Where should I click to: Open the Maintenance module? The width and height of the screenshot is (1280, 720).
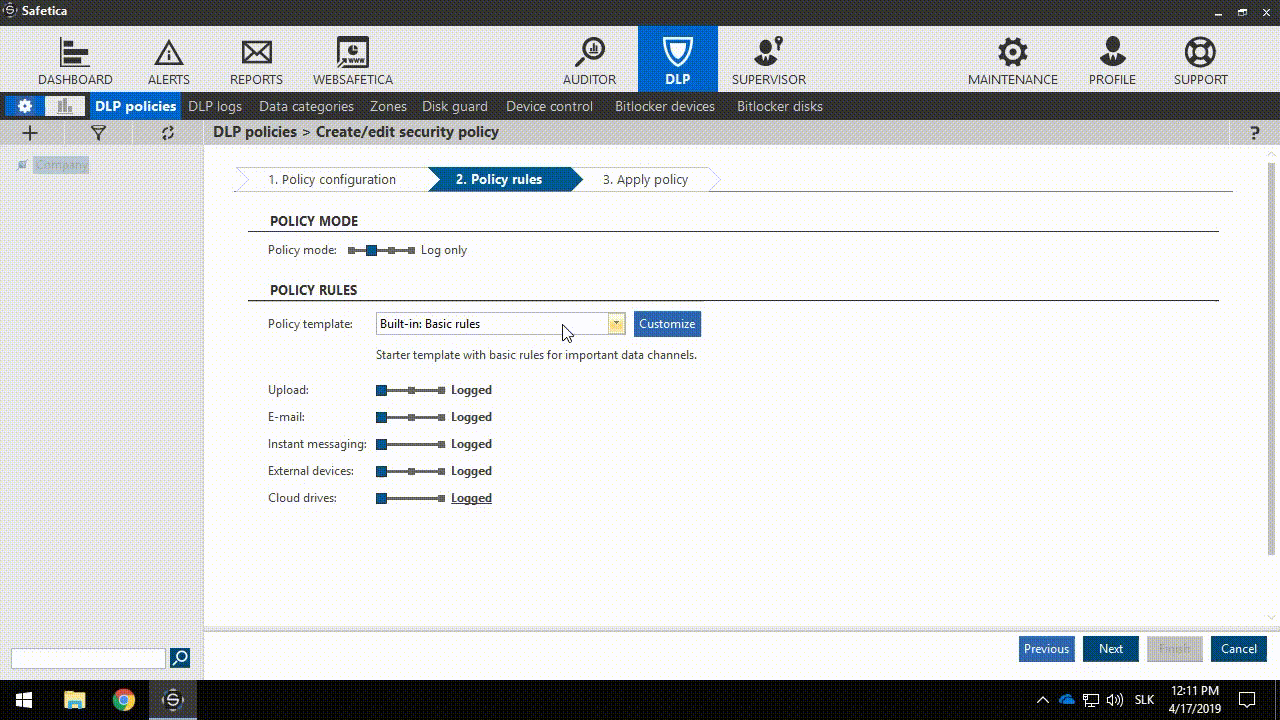[1012, 58]
